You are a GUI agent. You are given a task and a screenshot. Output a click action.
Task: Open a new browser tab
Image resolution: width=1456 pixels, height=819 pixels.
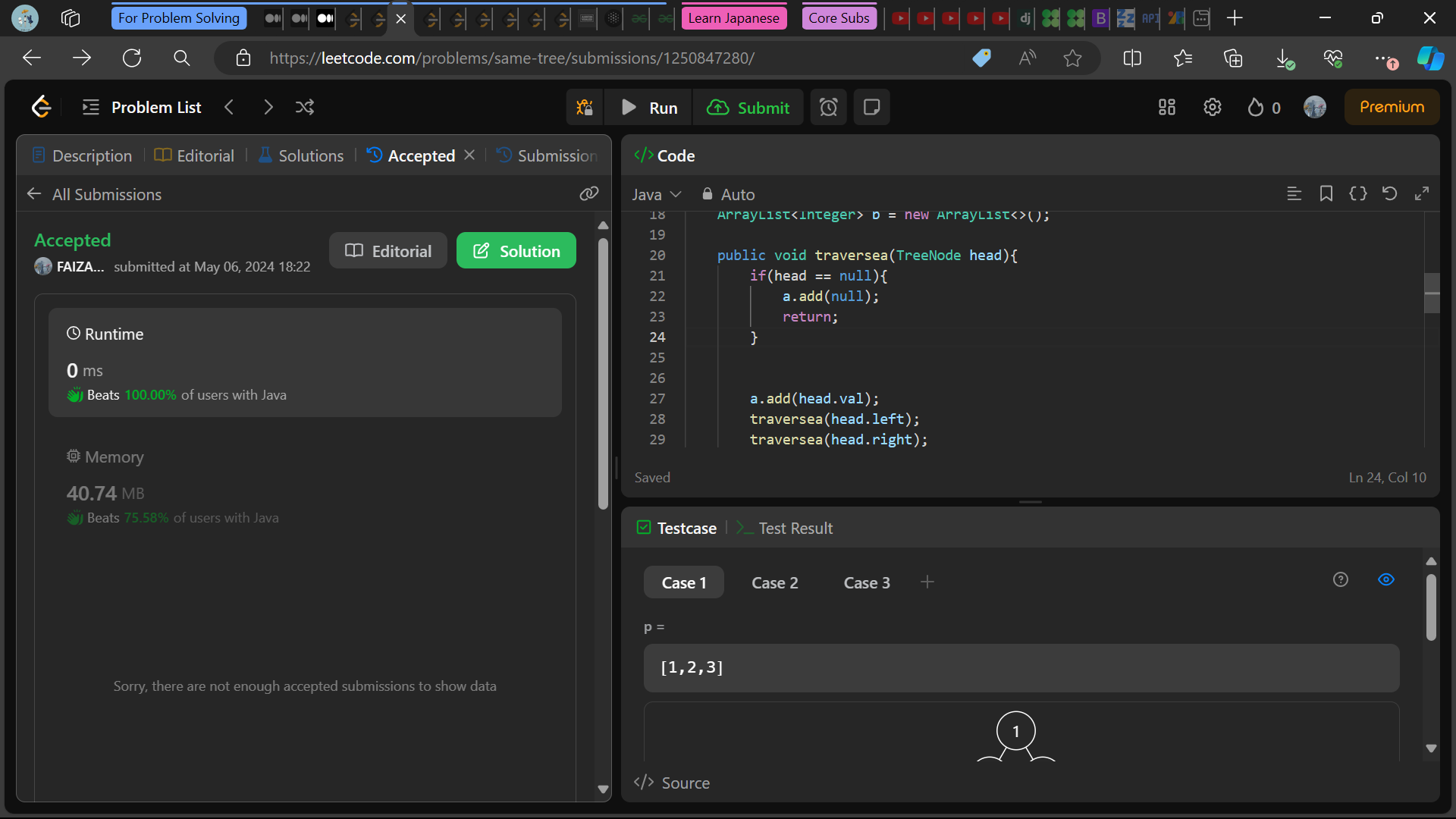[x=1235, y=17]
